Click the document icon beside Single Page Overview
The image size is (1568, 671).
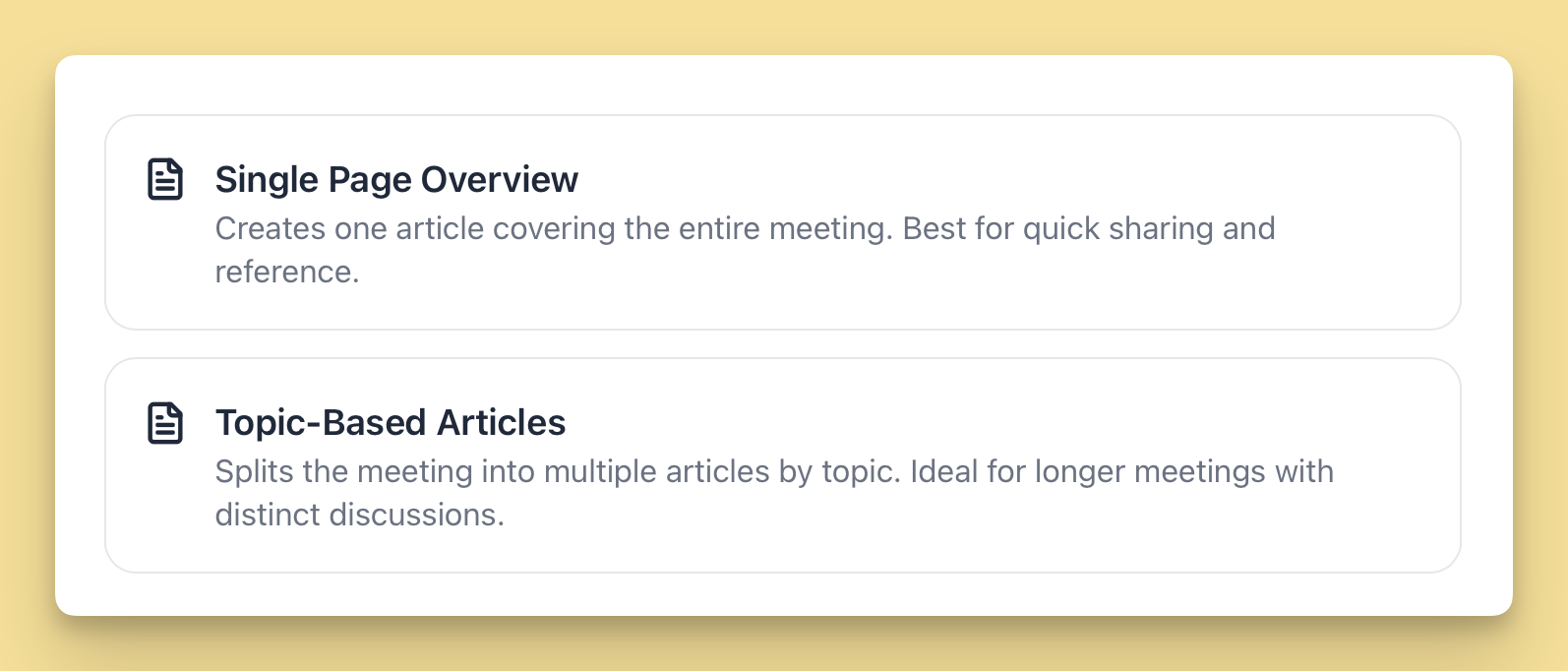165,179
